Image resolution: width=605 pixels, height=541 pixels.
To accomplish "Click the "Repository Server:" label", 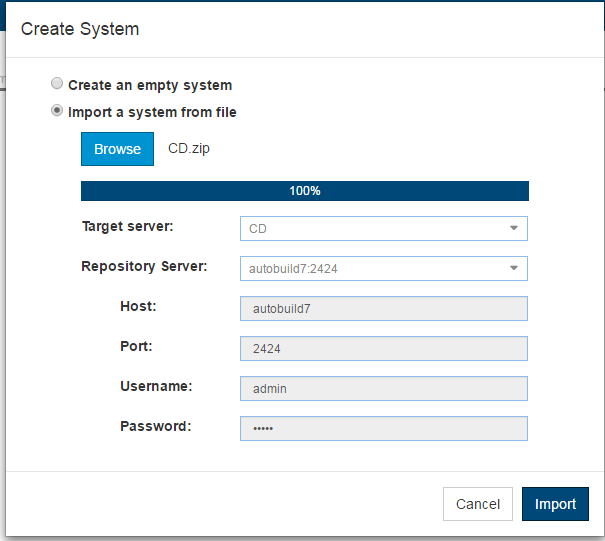I will (x=144, y=266).
